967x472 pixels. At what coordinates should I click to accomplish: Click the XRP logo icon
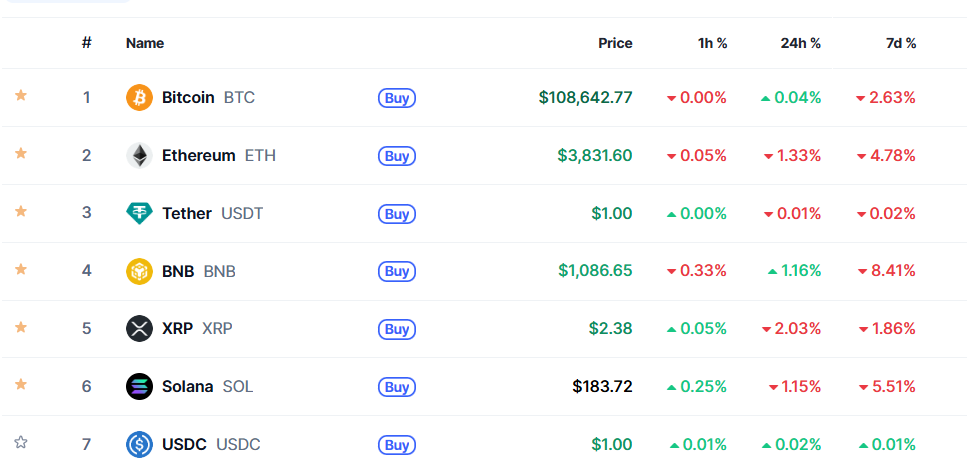tap(139, 328)
